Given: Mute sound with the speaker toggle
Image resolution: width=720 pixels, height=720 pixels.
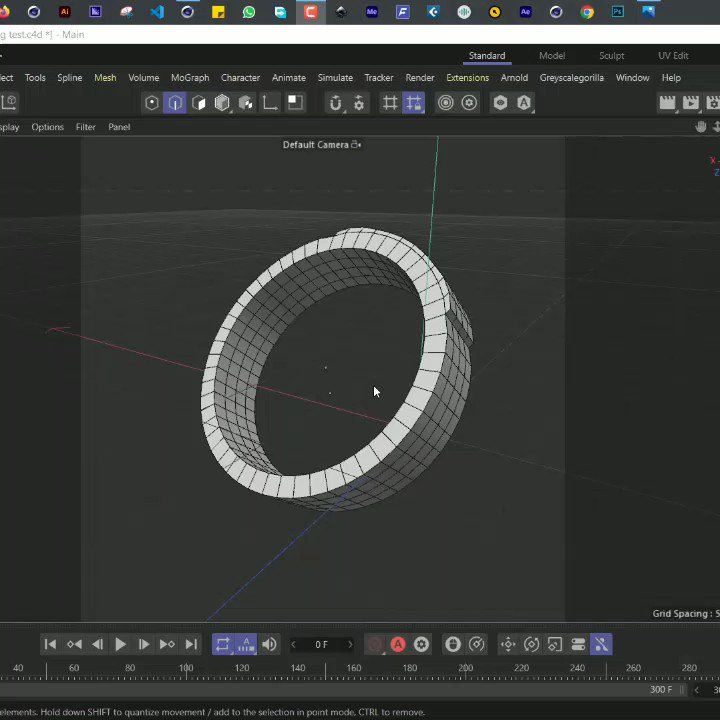Looking at the screenshot, I should [269, 644].
